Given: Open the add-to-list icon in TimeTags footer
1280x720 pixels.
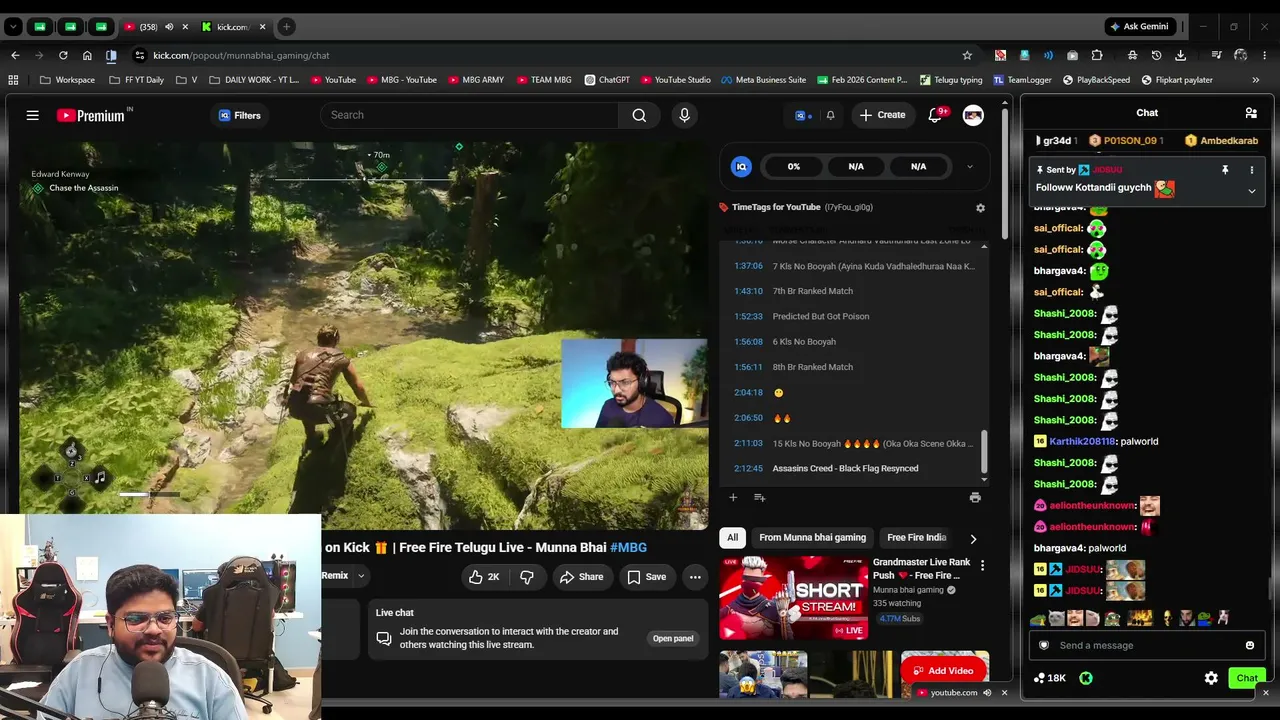Looking at the screenshot, I should coord(759,497).
